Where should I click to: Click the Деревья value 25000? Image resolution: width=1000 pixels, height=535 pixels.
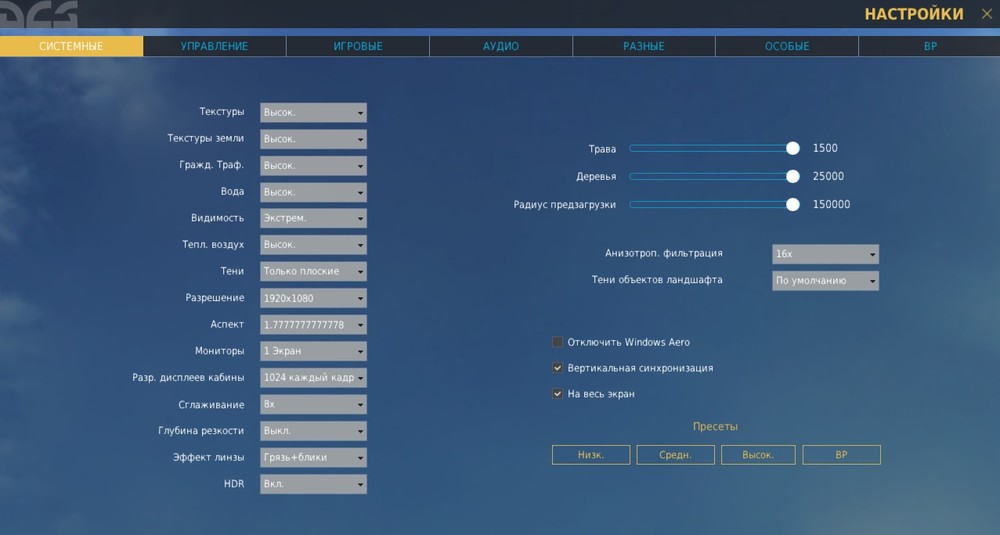828,176
